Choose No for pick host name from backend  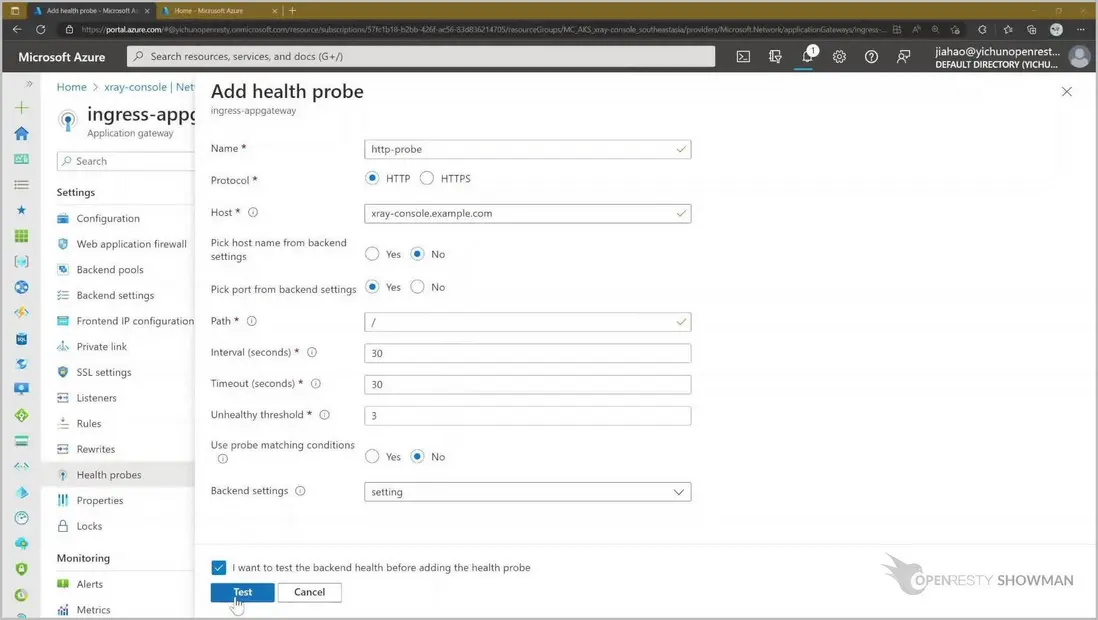pyautogui.click(x=417, y=254)
